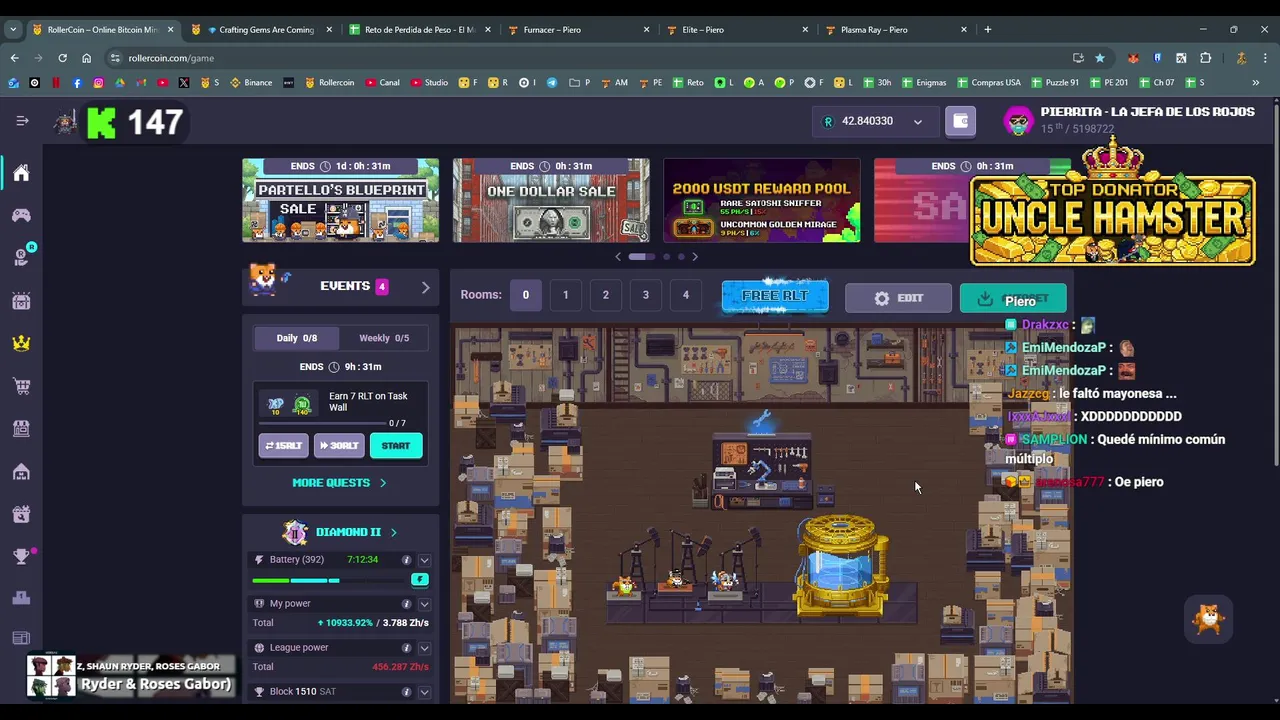Image resolution: width=1280 pixels, height=720 pixels.
Task: Open the news icon at sidebar bottom
Action: click(21, 638)
